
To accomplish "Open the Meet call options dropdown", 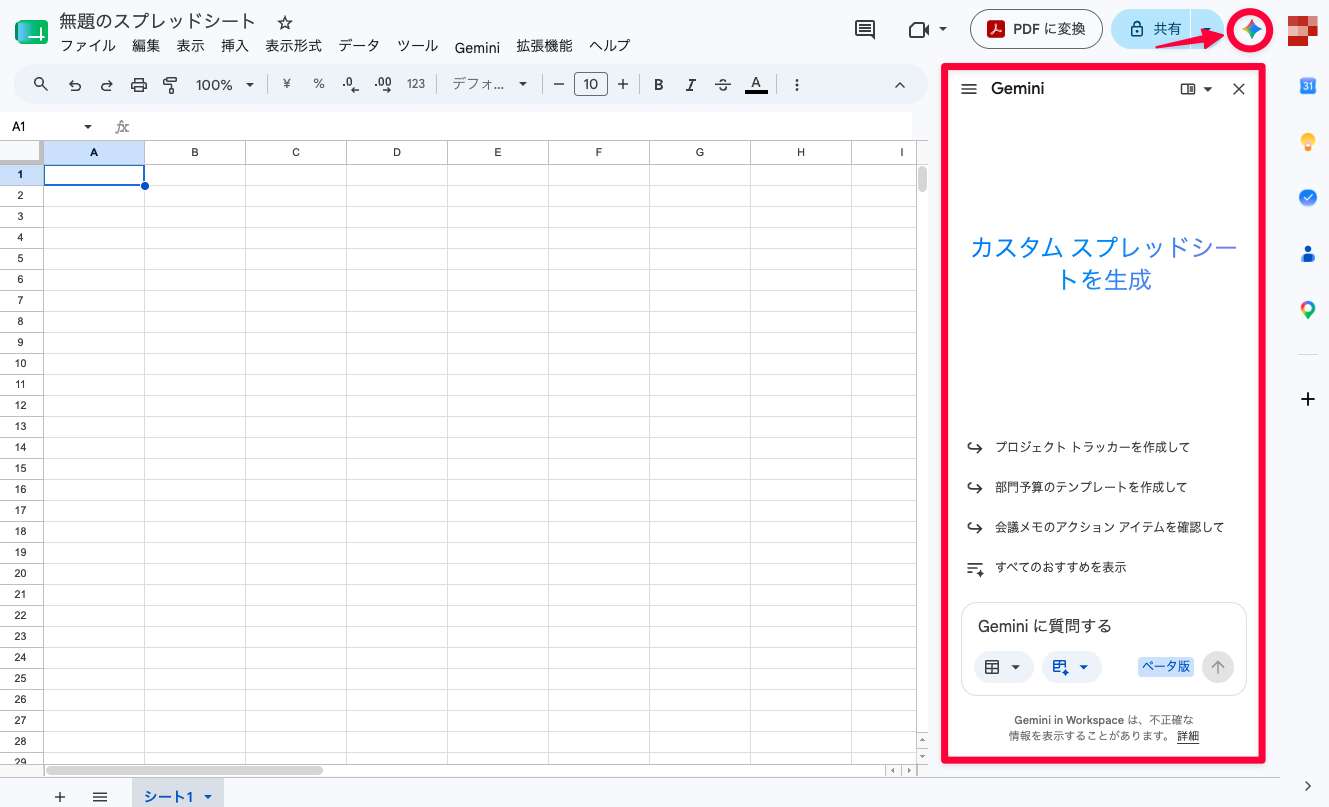I will [x=944, y=30].
